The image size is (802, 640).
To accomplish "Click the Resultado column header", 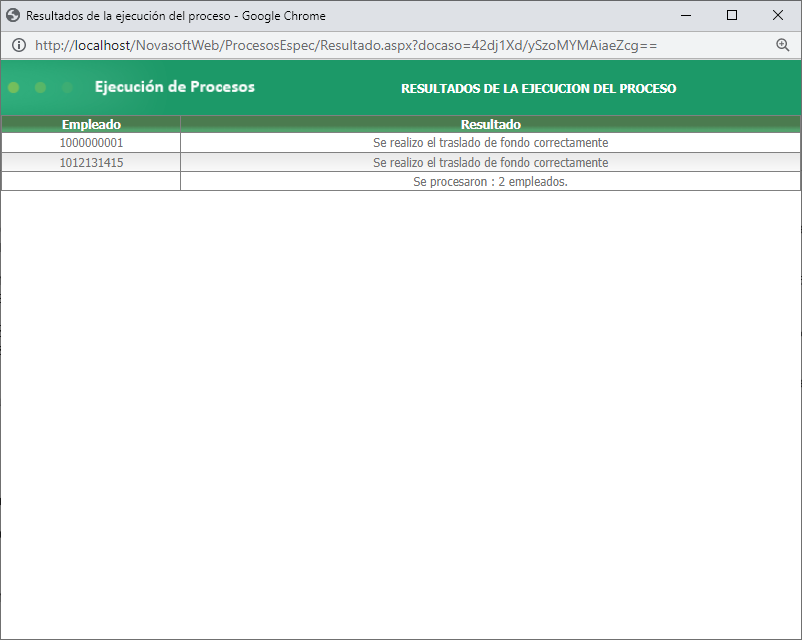I will (x=490, y=124).
